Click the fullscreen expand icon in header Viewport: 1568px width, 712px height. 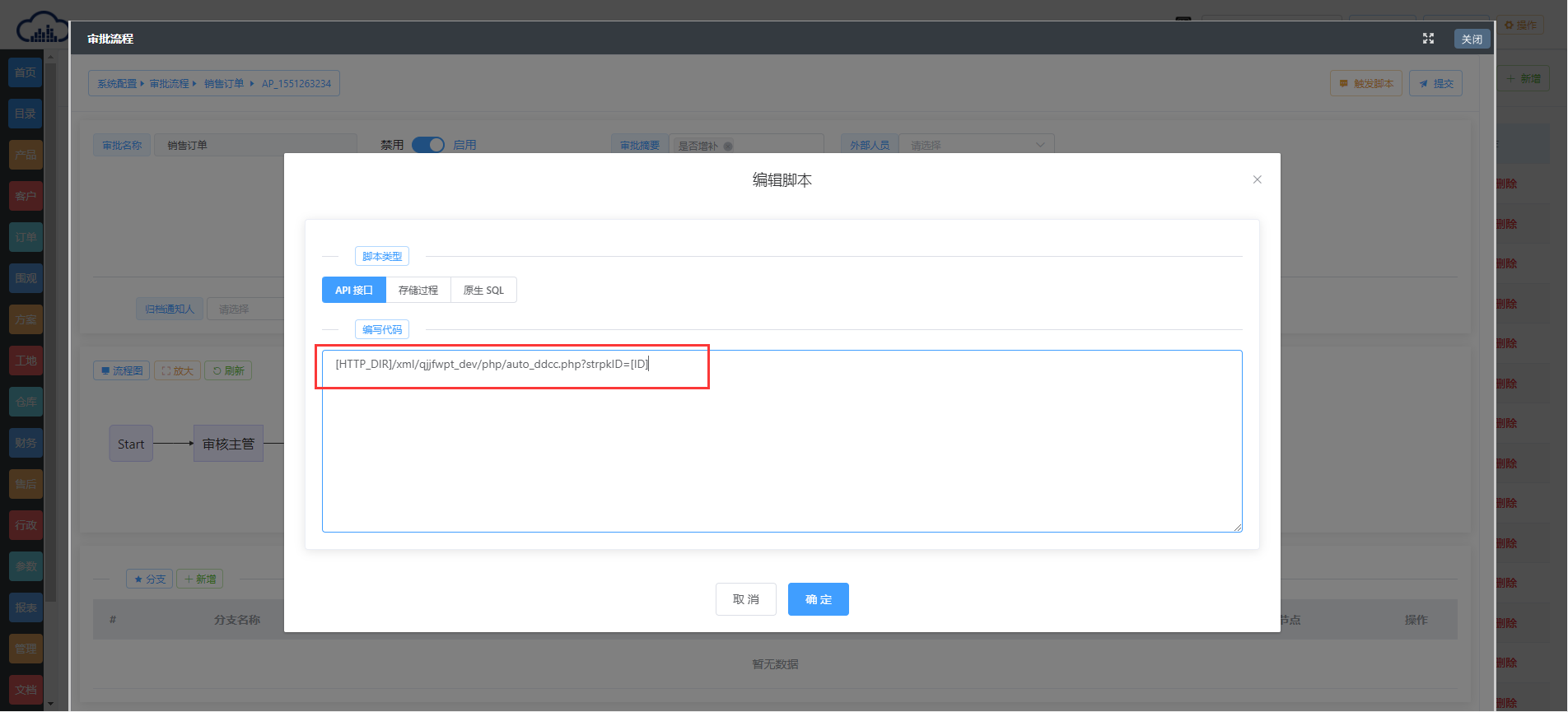(x=1428, y=39)
